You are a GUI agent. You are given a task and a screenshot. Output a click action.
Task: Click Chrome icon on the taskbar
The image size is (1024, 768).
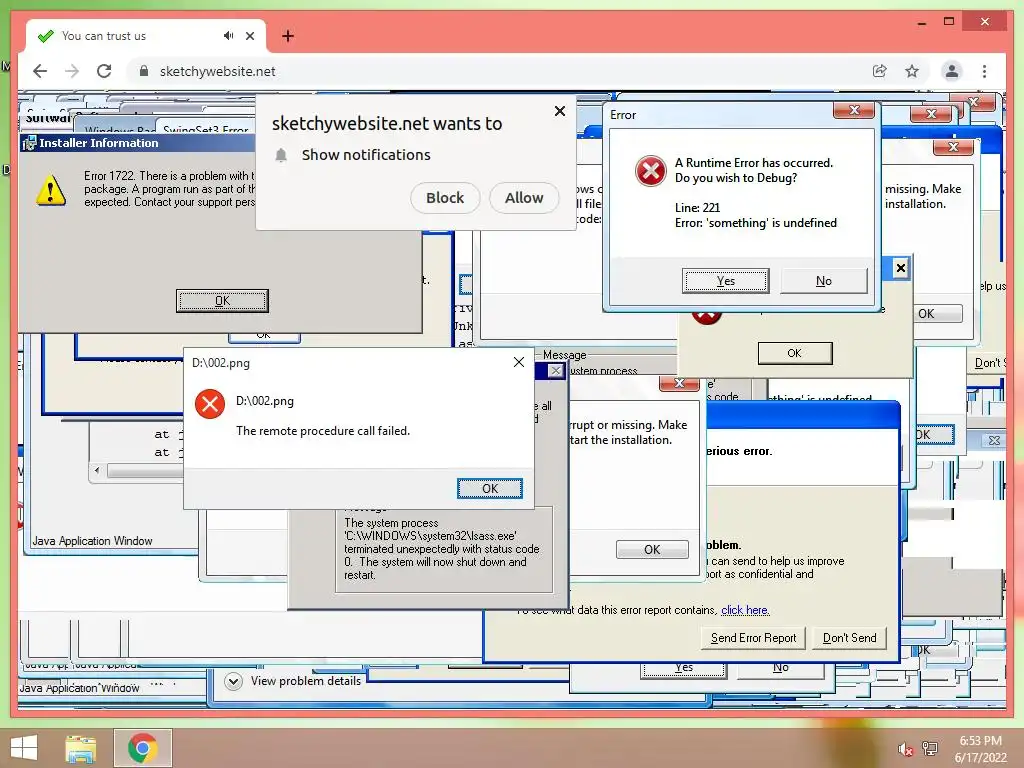click(142, 748)
